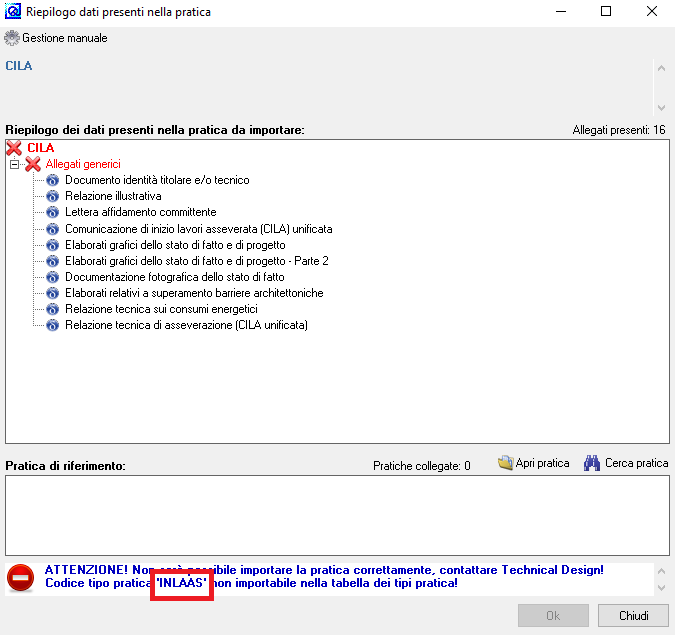Collapse the Allegati generici tree node
This screenshot has width=675, height=635.
14,164
